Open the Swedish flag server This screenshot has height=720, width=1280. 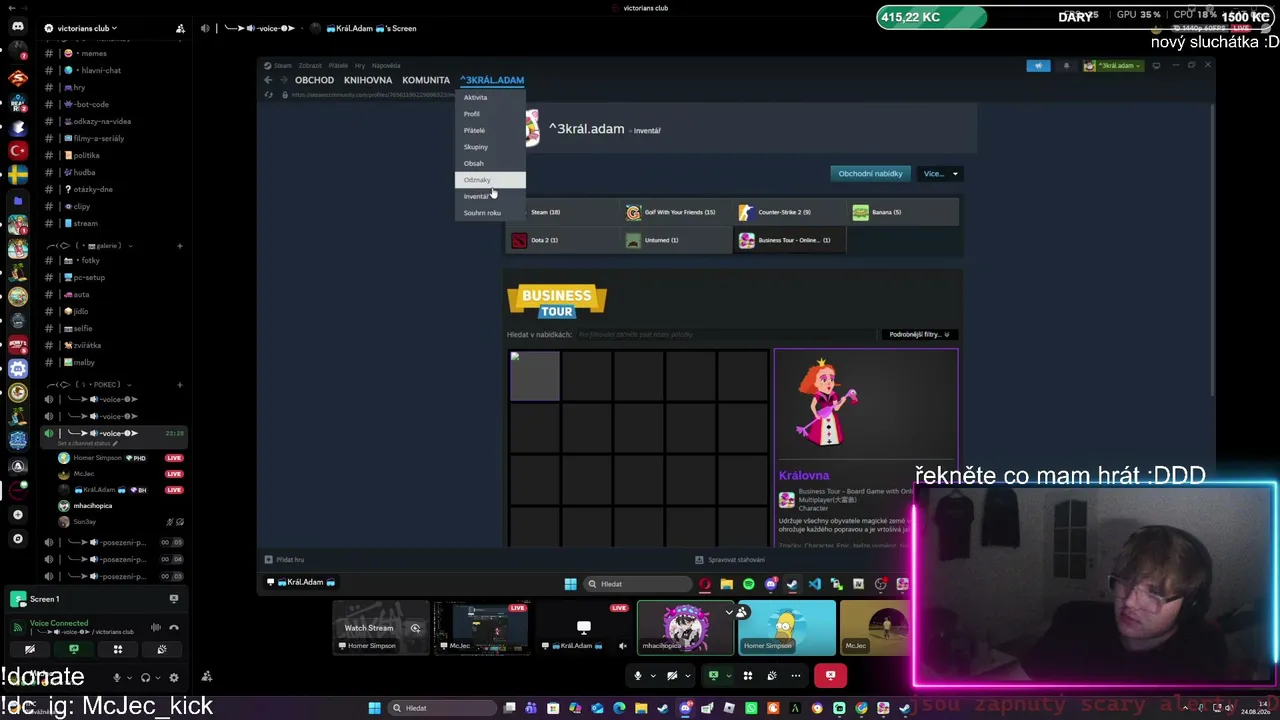pyautogui.click(x=17, y=175)
